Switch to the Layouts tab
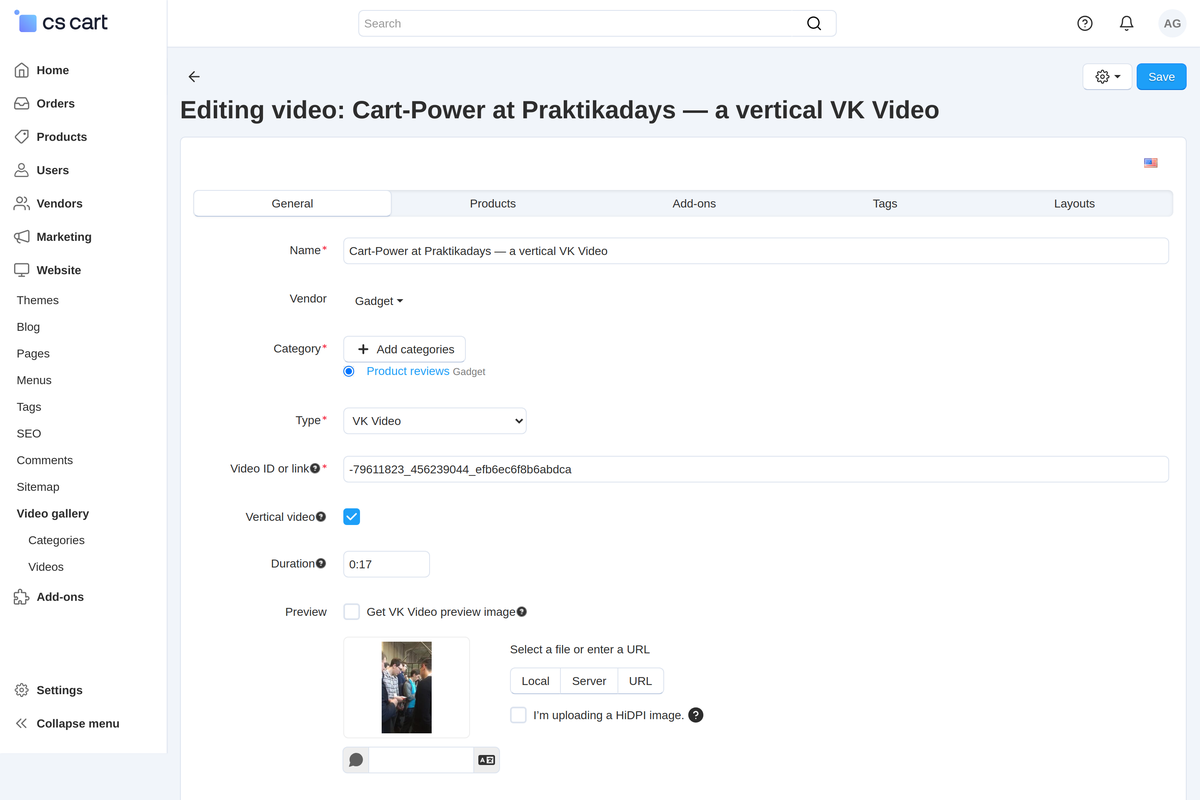 1074,203
